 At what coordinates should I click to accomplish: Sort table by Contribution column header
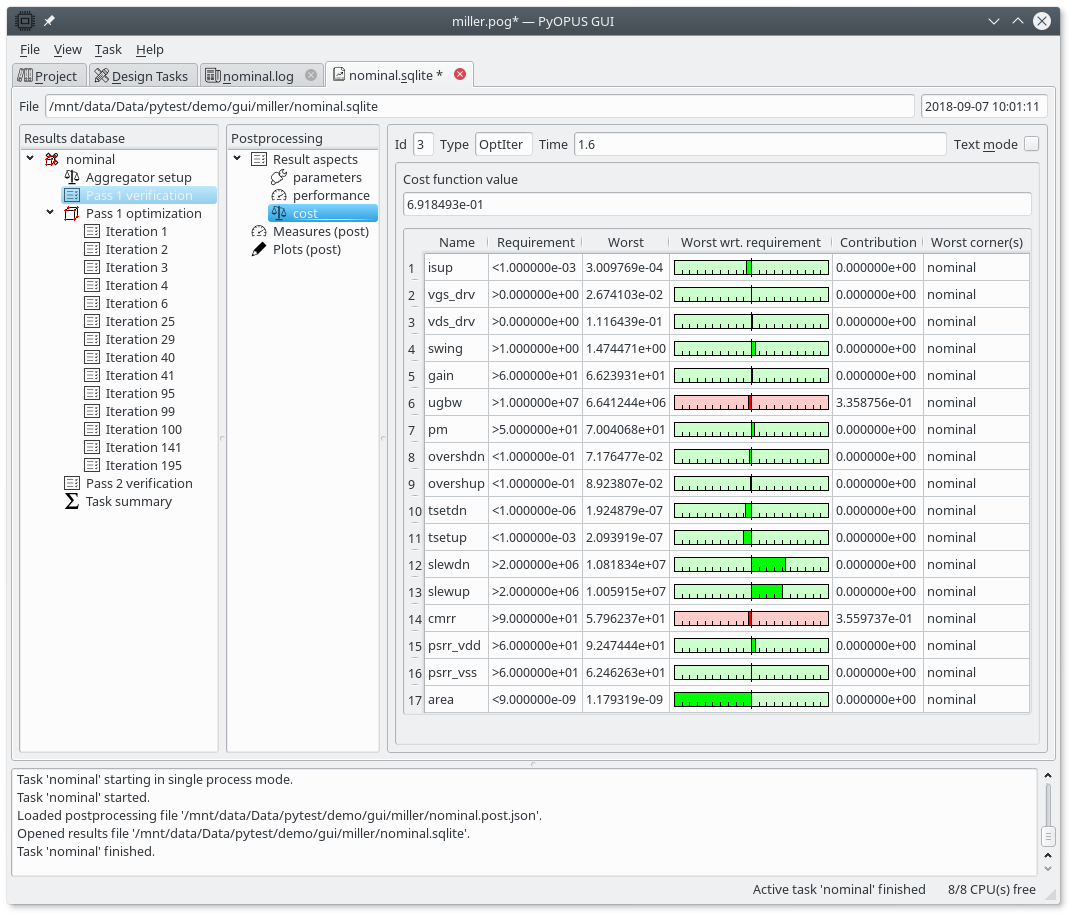tap(877, 242)
